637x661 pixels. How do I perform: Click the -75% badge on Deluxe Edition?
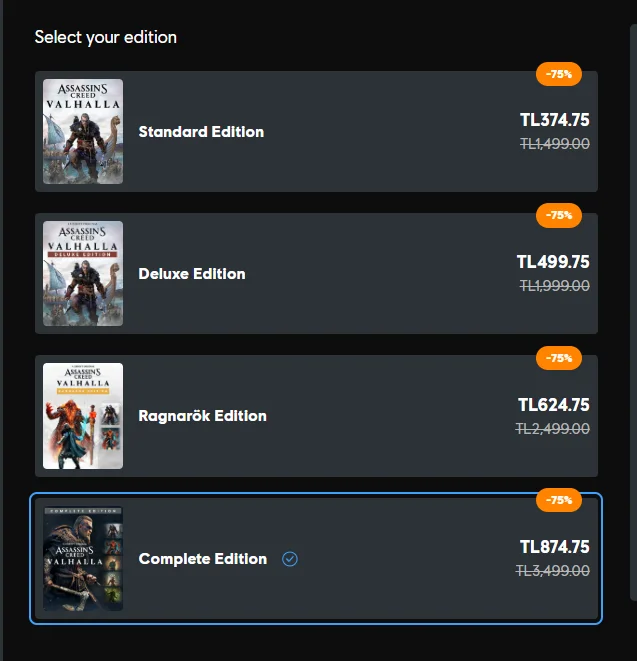(559, 215)
